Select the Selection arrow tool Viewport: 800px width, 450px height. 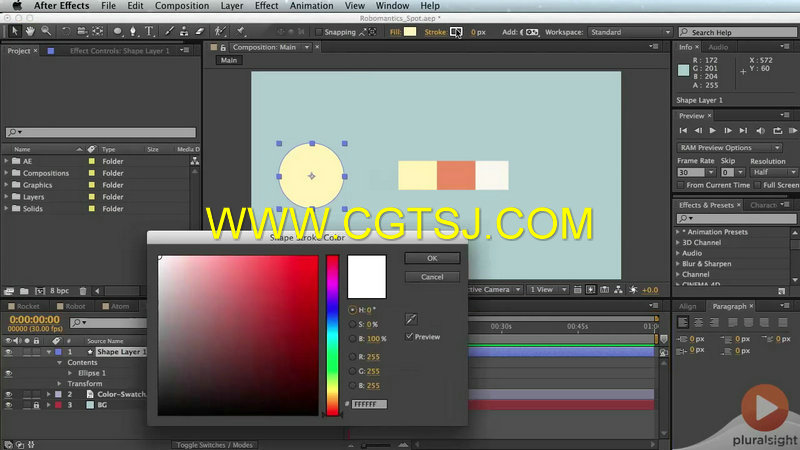14,31
